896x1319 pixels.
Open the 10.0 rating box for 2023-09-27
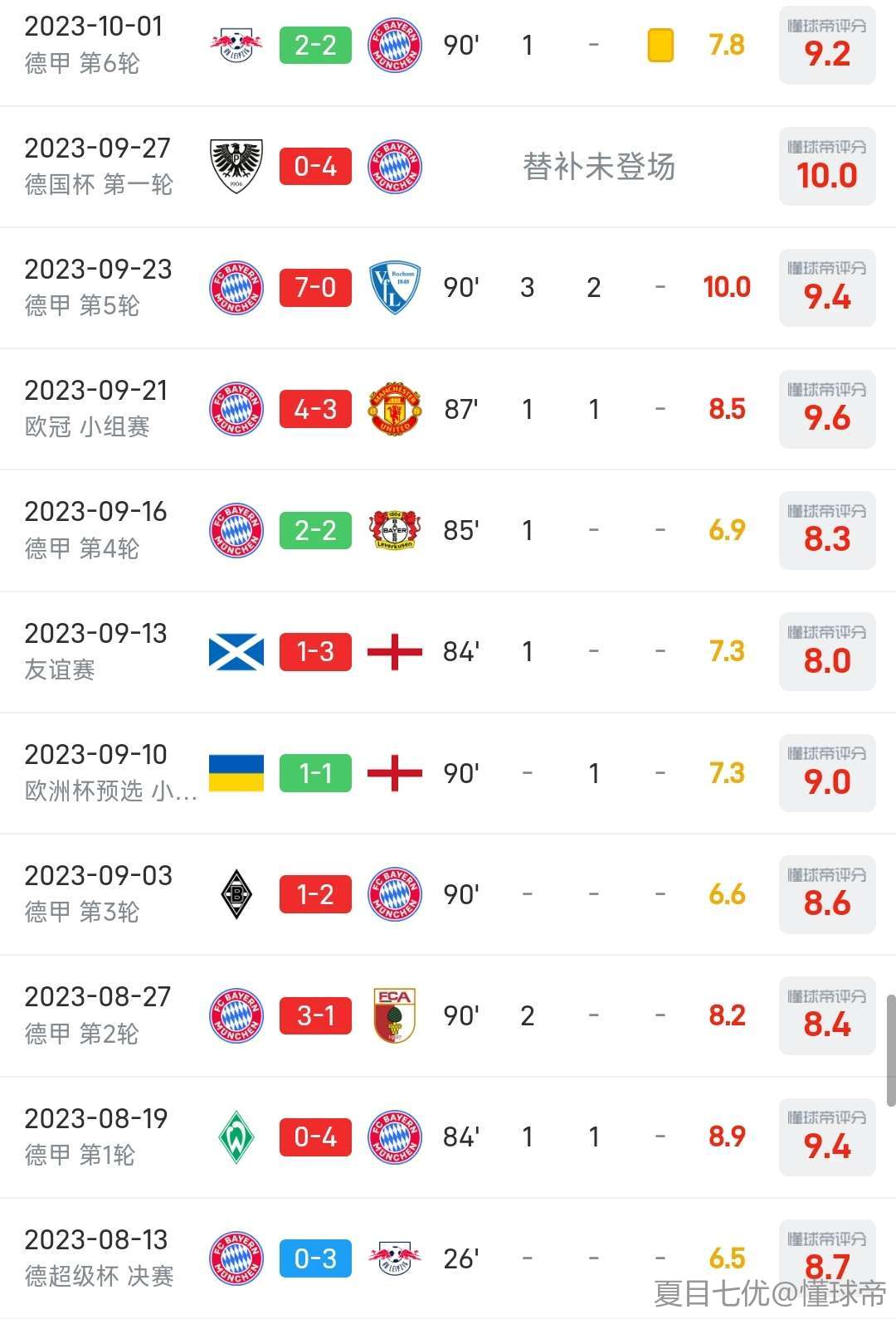pyautogui.click(x=827, y=166)
